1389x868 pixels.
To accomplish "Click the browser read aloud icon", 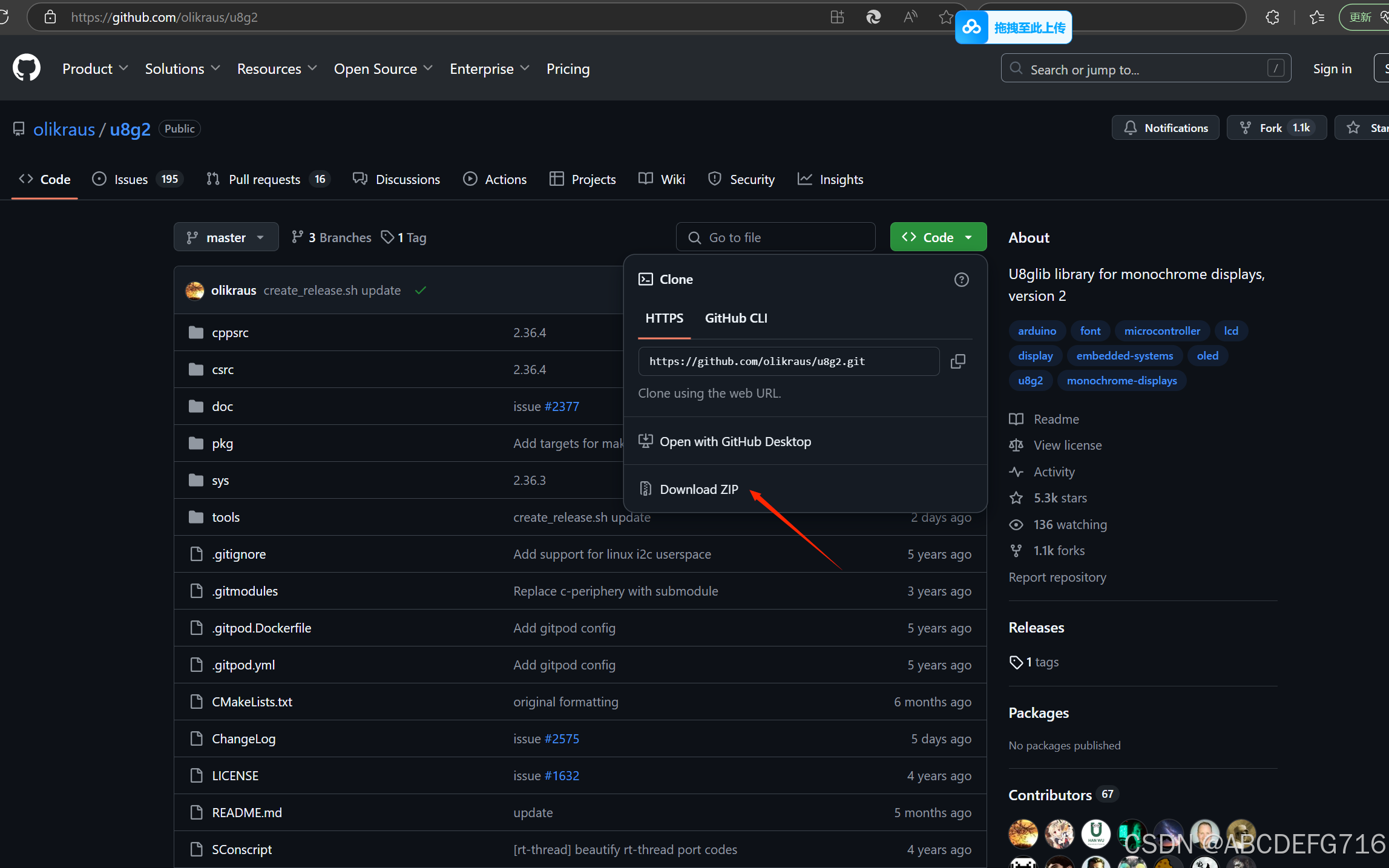I will coord(910,17).
